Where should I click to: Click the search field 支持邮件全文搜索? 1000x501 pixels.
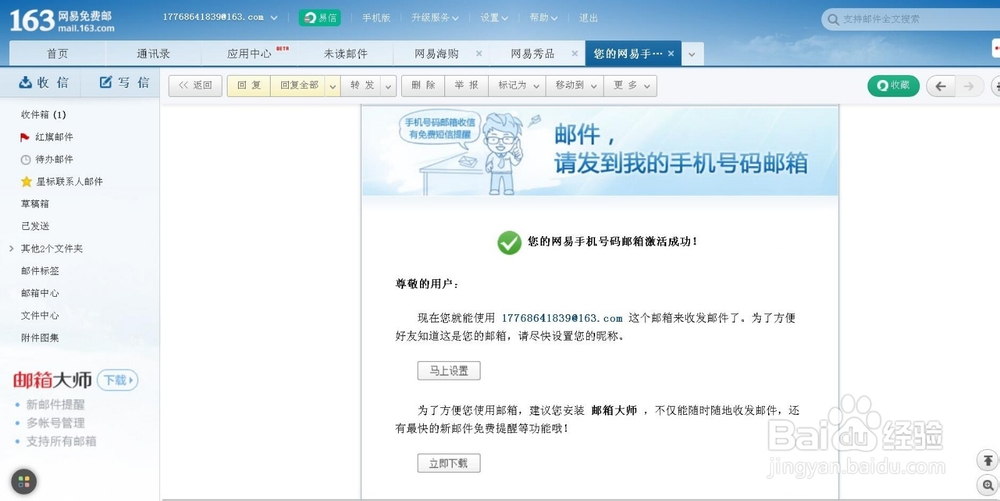tap(912, 20)
